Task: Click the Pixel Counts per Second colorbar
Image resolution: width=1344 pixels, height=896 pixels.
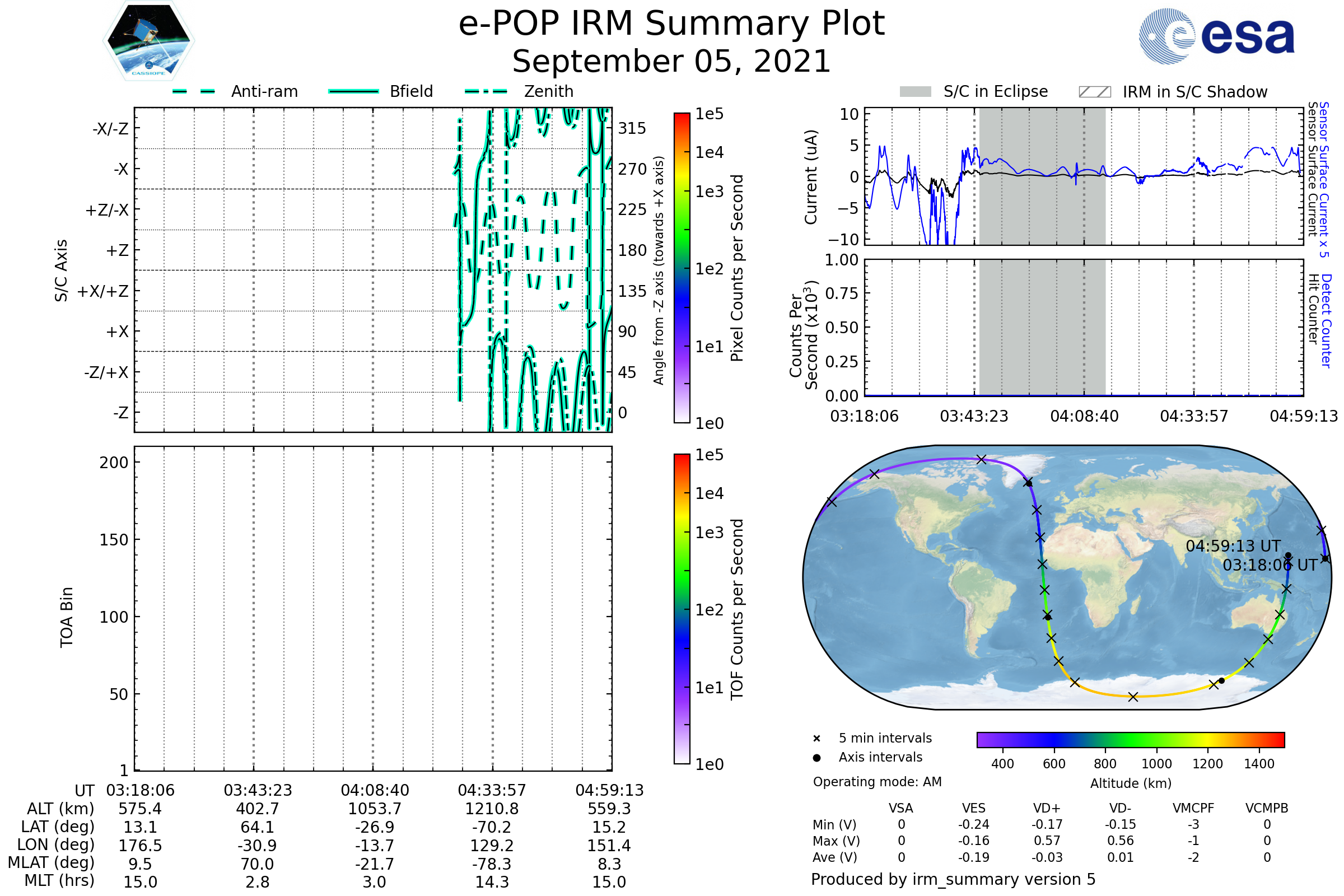Action: [682, 268]
